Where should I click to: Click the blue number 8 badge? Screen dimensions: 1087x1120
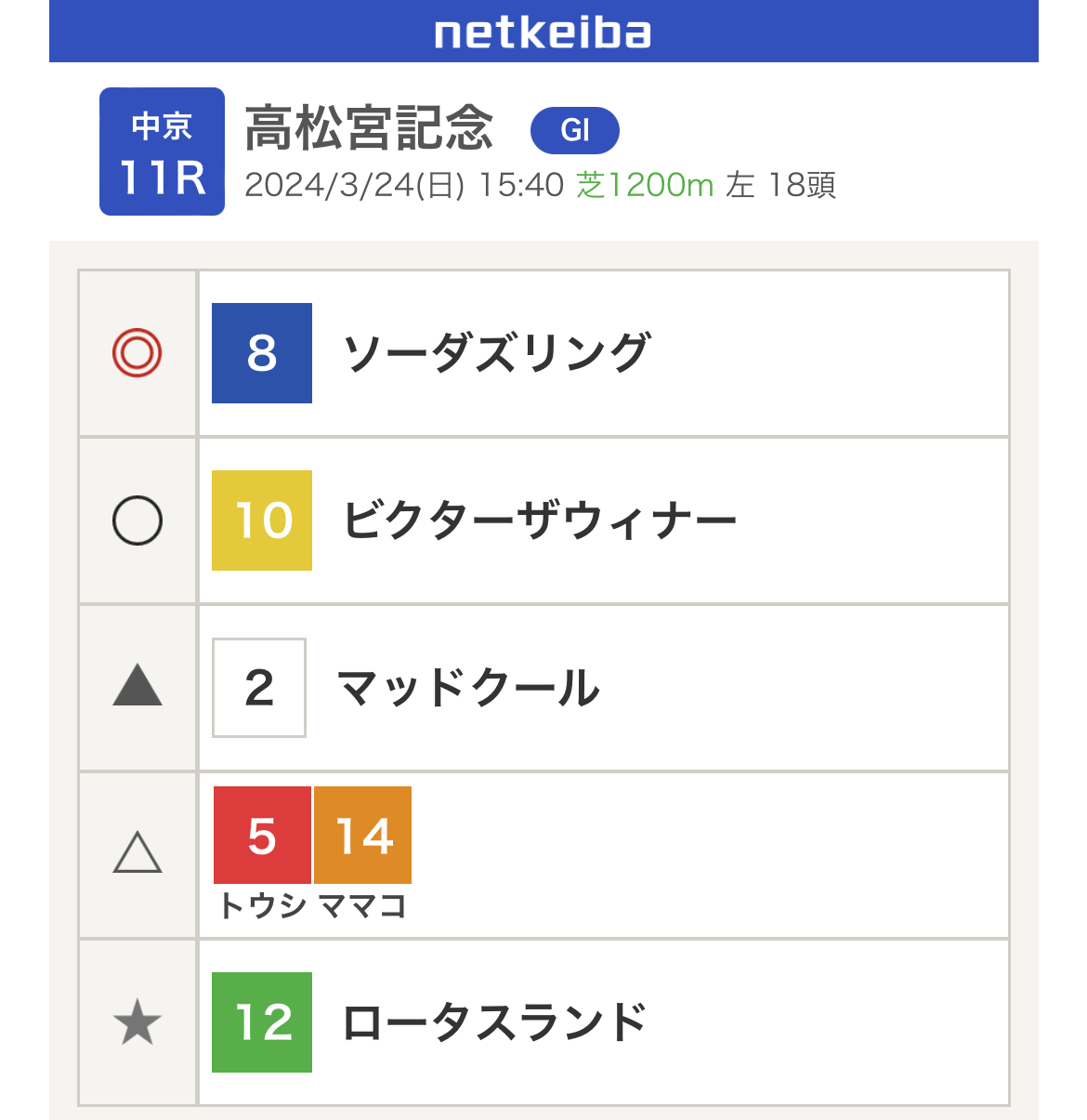click(262, 353)
